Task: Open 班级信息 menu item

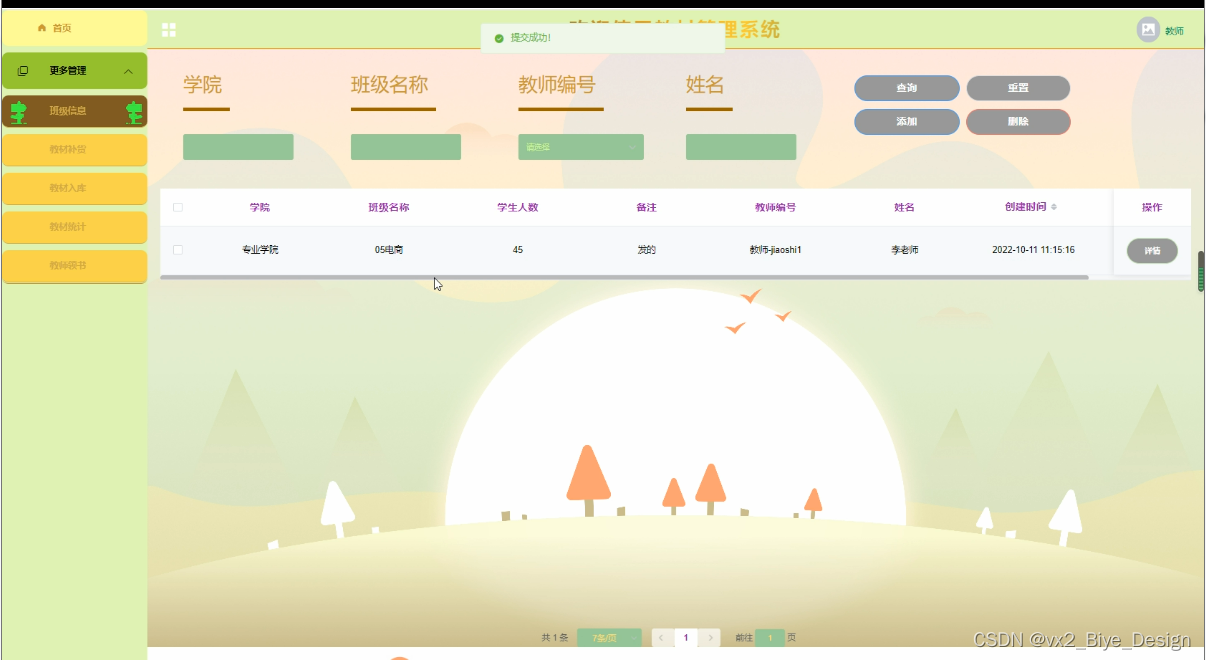Action: (x=75, y=111)
